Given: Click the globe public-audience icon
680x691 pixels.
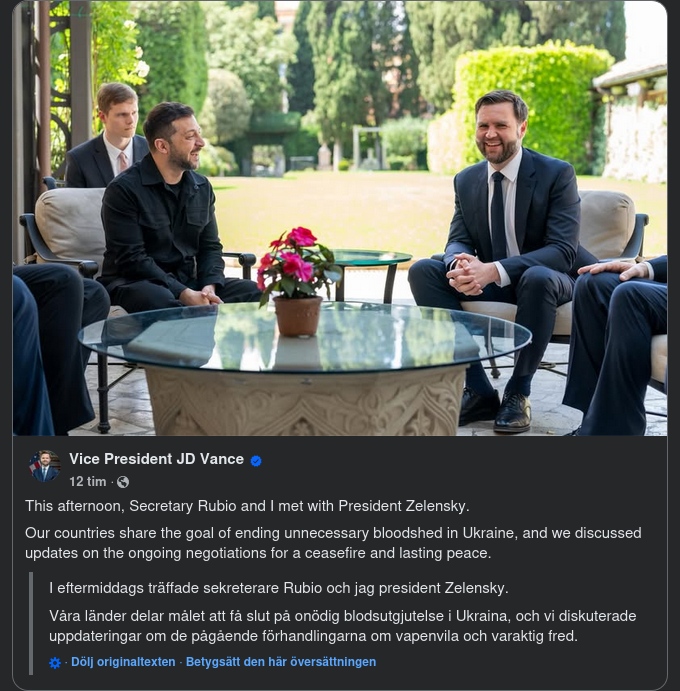Looking at the screenshot, I should [123, 482].
